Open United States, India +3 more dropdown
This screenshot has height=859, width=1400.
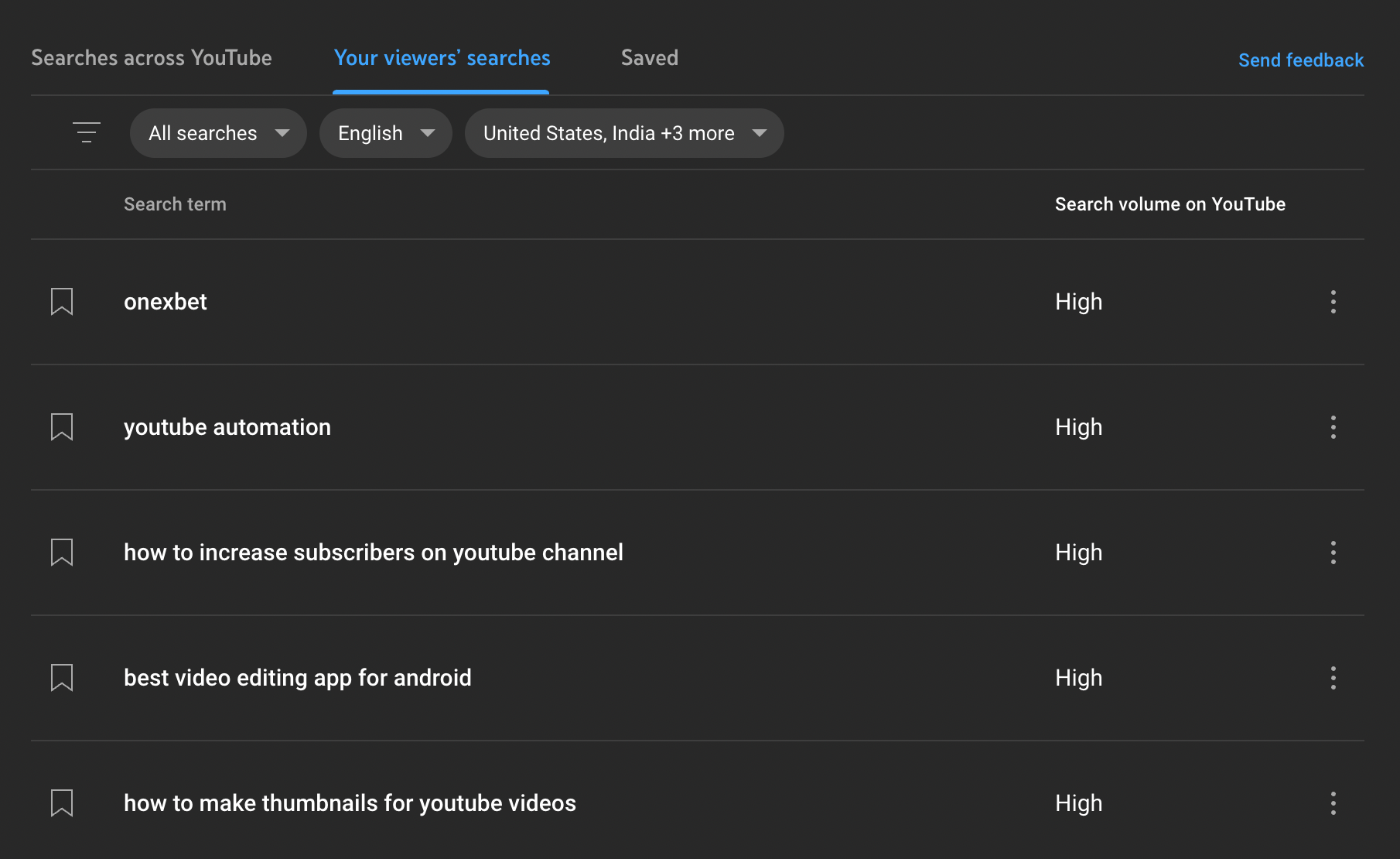(624, 133)
